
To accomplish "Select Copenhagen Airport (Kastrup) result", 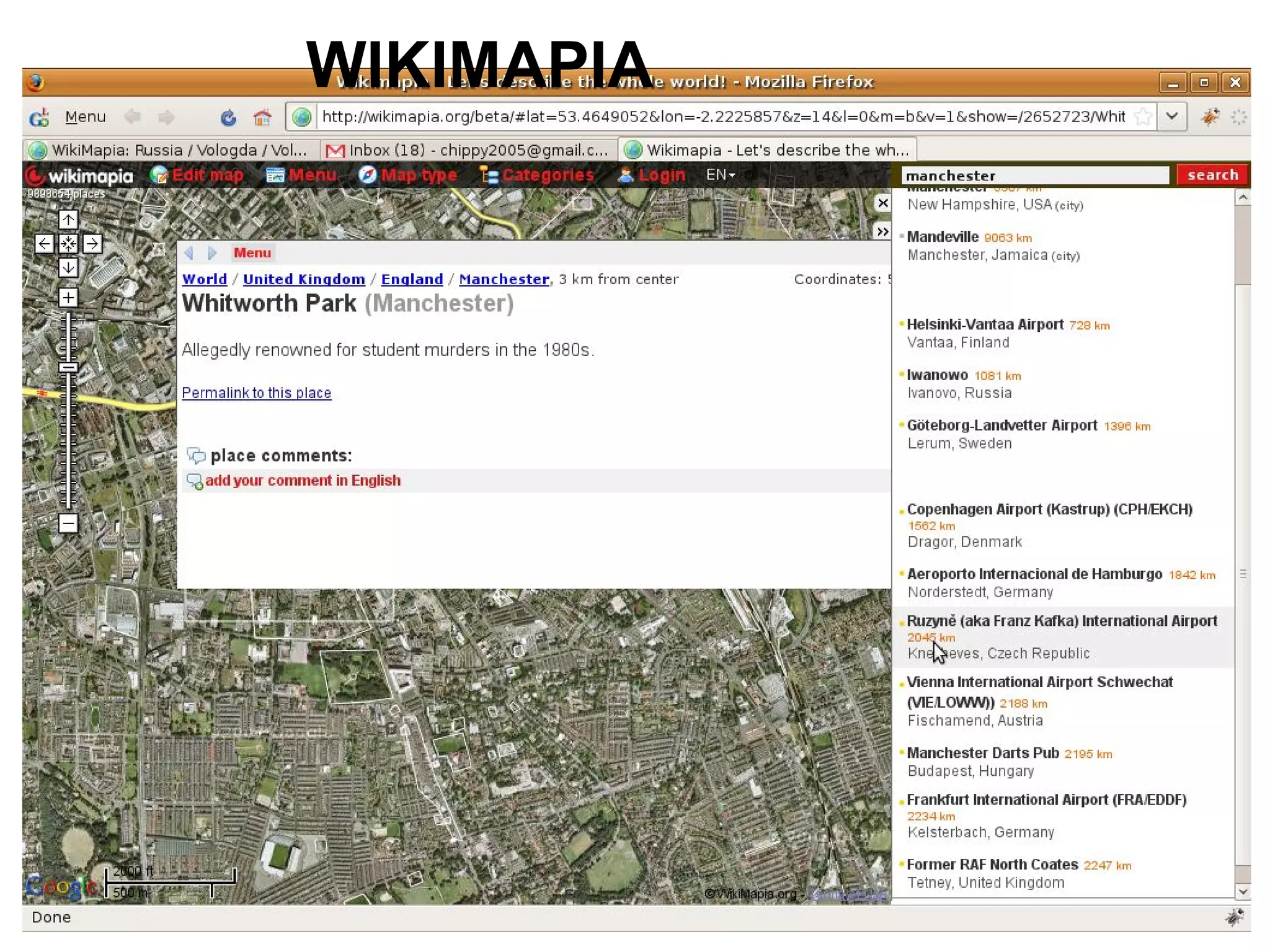I will click(x=1049, y=509).
